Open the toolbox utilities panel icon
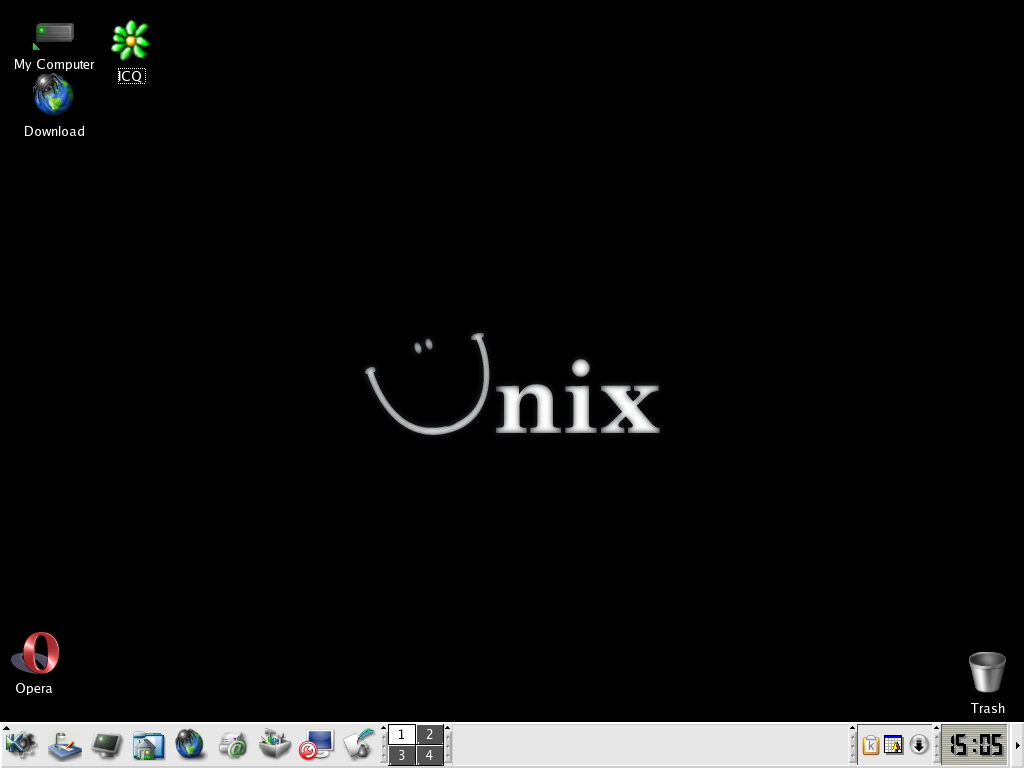The height and width of the screenshot is (768, 1024). pos(274,745)
